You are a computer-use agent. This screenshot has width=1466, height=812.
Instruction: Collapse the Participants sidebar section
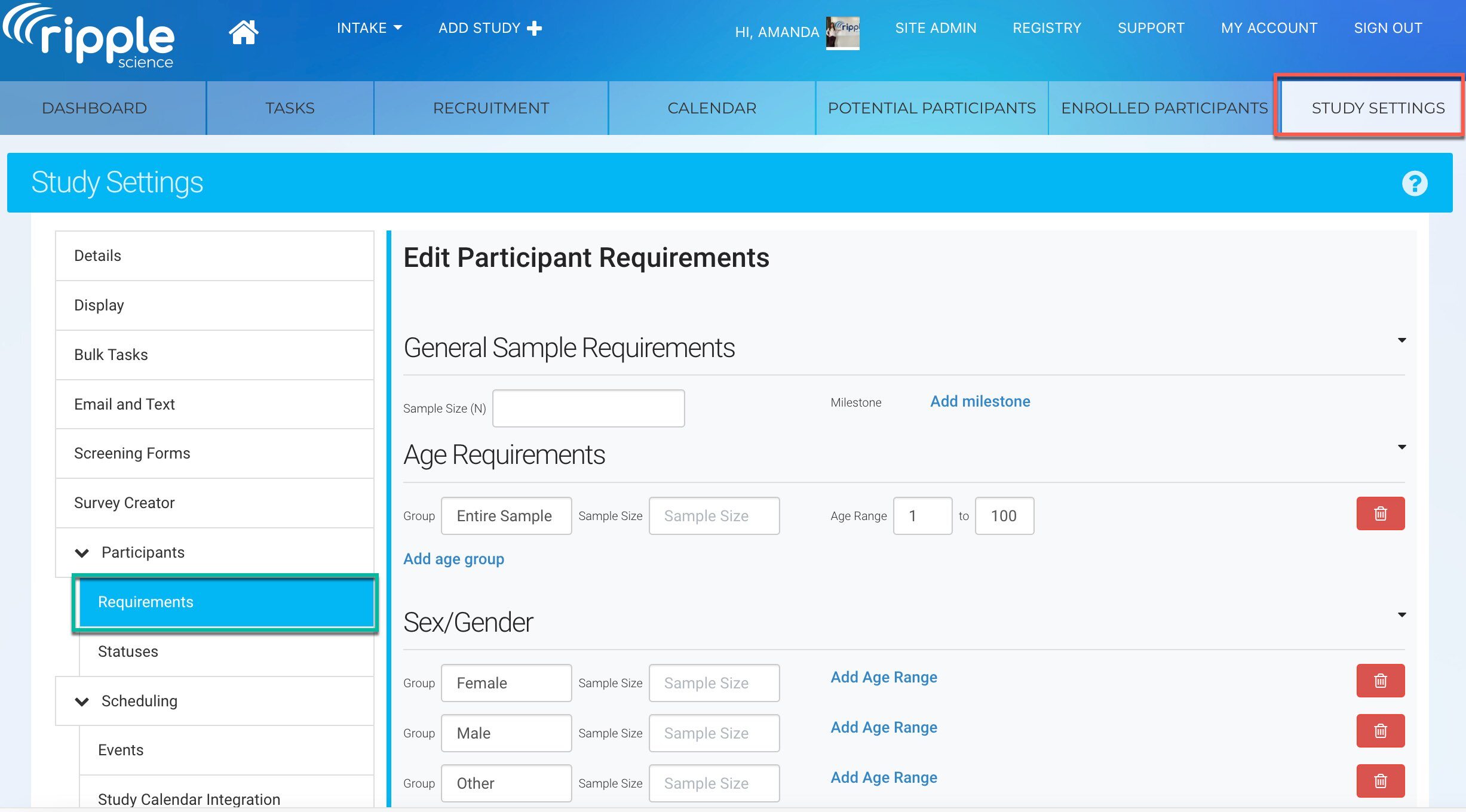tap(82, 553)
